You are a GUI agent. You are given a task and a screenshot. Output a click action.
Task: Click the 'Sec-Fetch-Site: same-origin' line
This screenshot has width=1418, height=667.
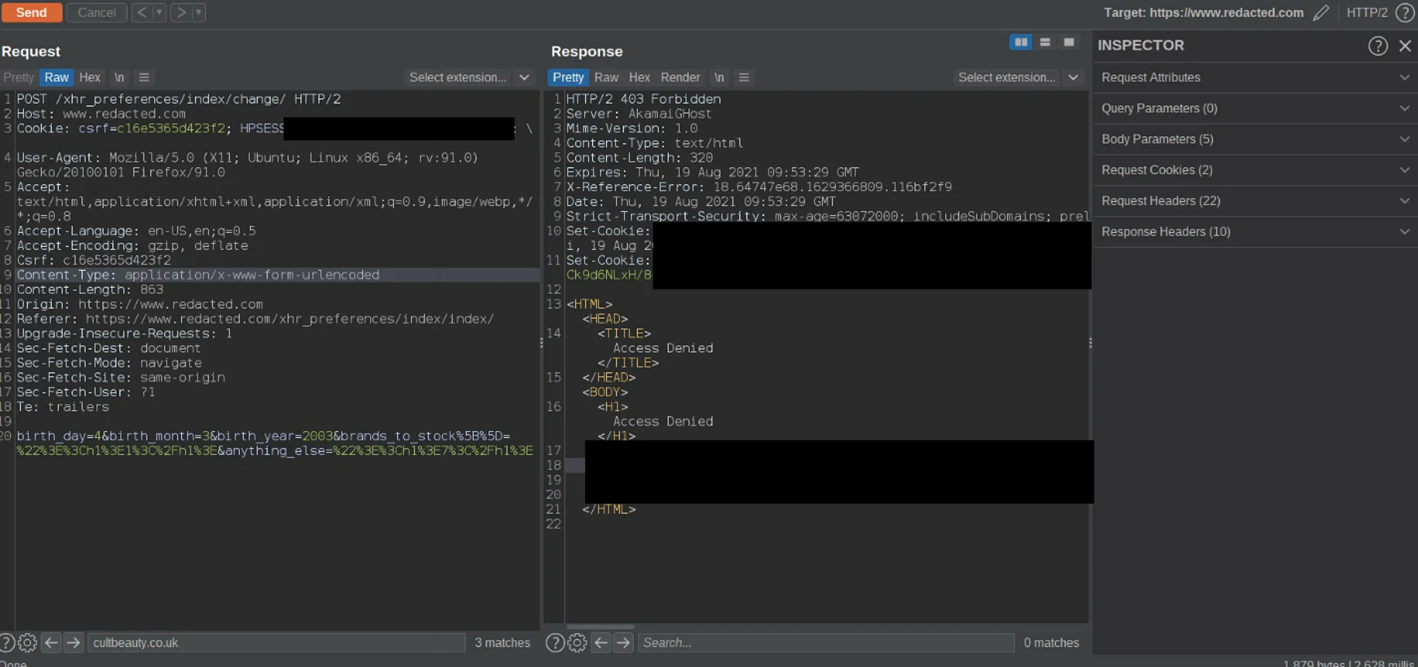click(120, 378)
